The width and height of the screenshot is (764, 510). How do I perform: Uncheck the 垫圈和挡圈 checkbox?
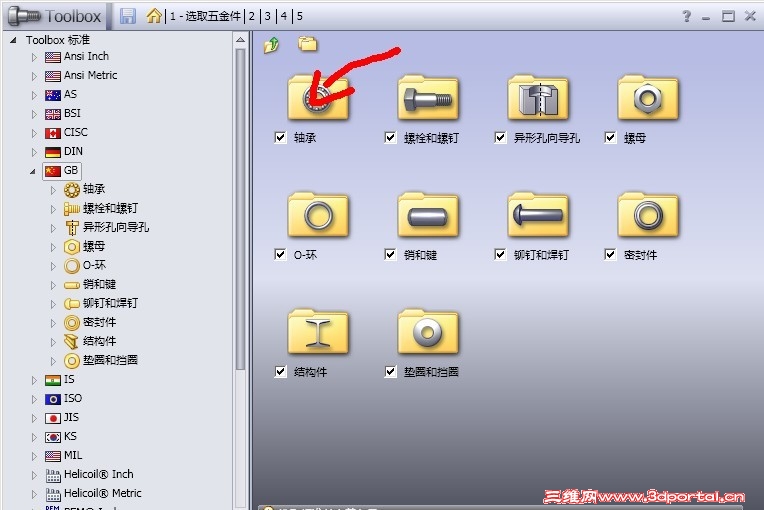point(390,372)
